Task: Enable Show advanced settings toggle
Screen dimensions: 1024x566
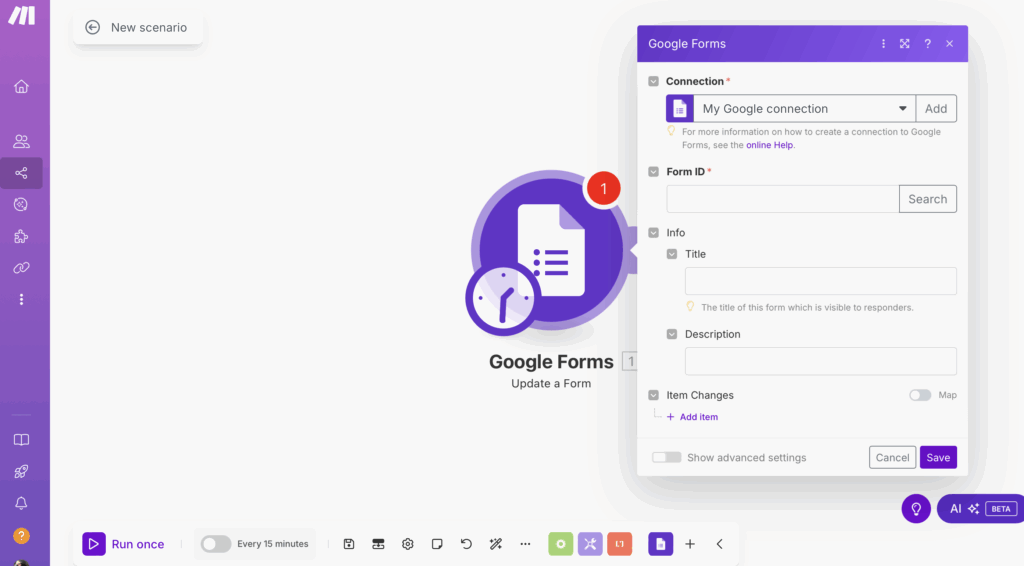Action: pos(666,458)
